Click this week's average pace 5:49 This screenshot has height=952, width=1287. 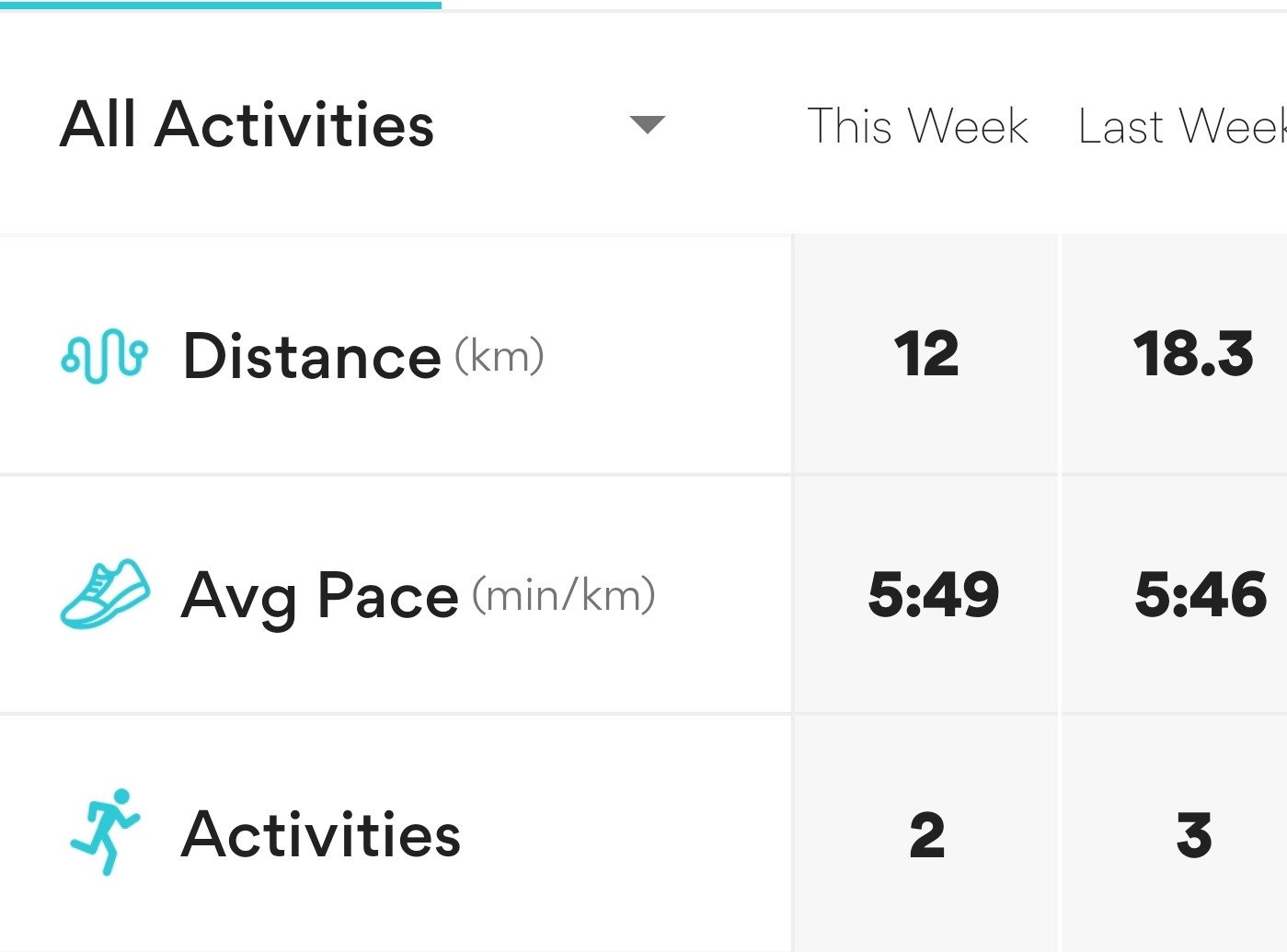point(934,593)
